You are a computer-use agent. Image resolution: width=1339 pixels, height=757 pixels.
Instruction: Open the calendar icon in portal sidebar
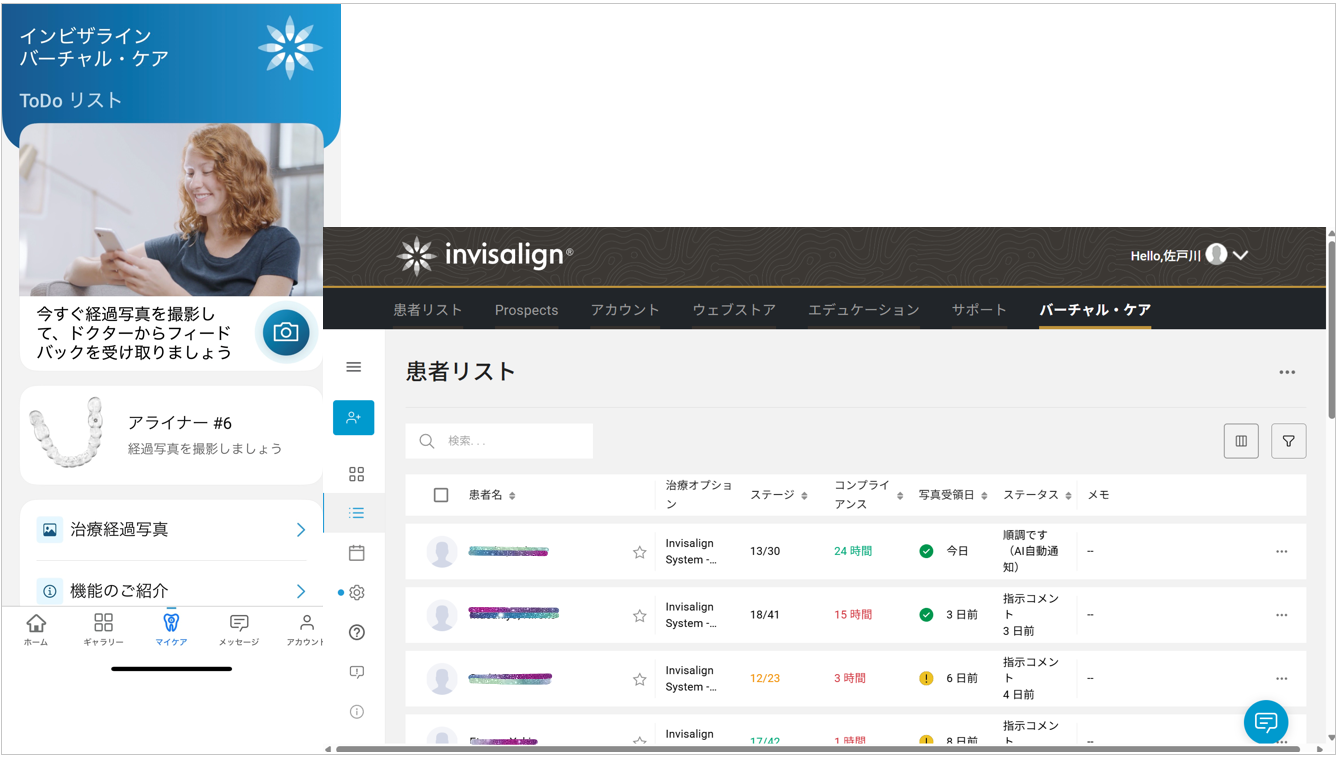coord(357,553)
